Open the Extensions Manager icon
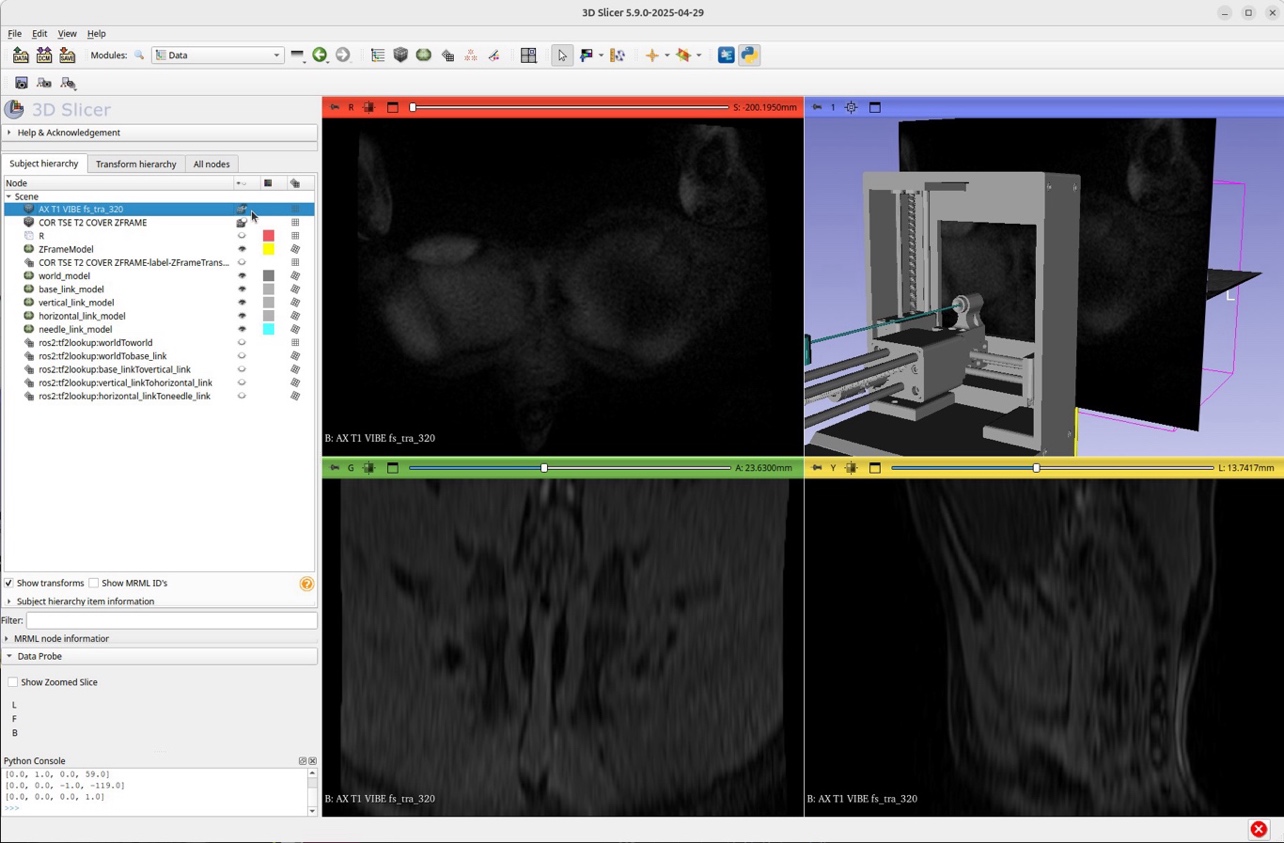 [x=726, y=55]
